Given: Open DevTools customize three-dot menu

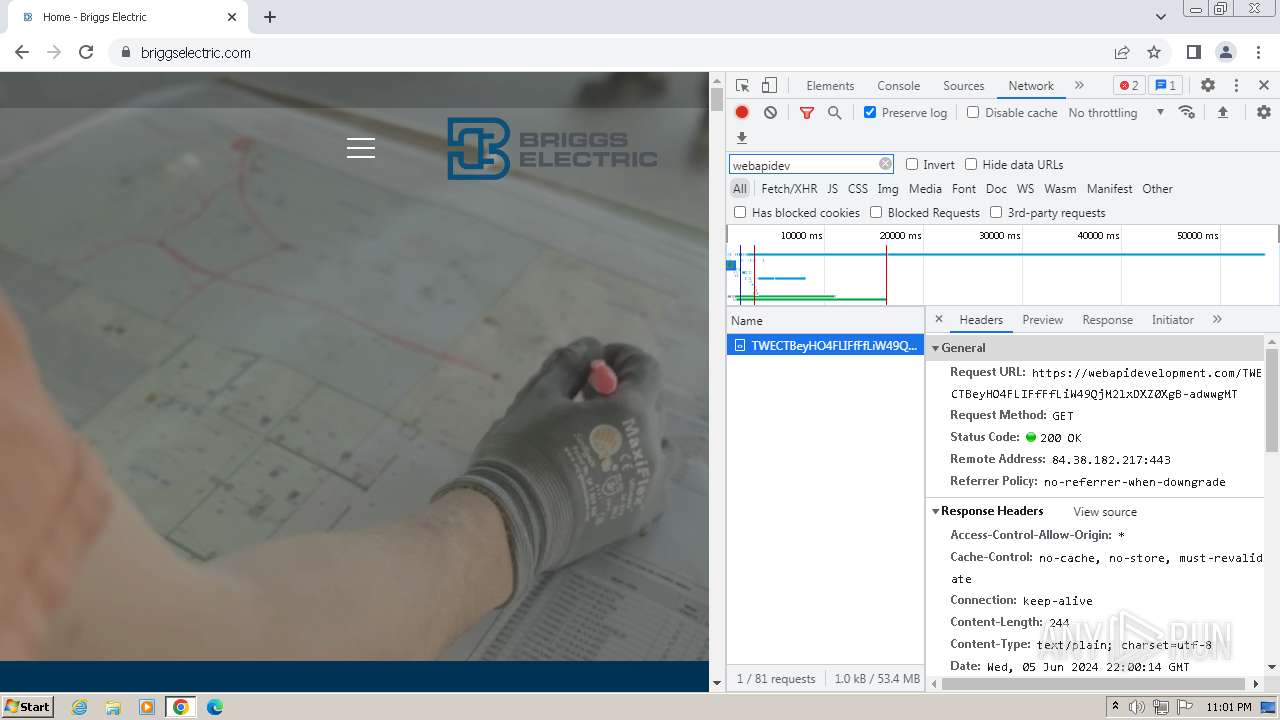Looking at the screenshot, I should point(1236,86).
